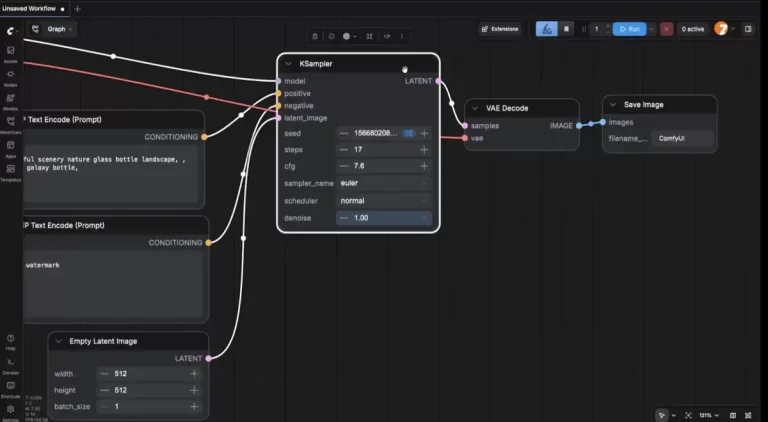Click the filename_prefix field with ComfyUI
Image resolution: width=768 pixels, height=422 pixels.
[x=683, y=139]
